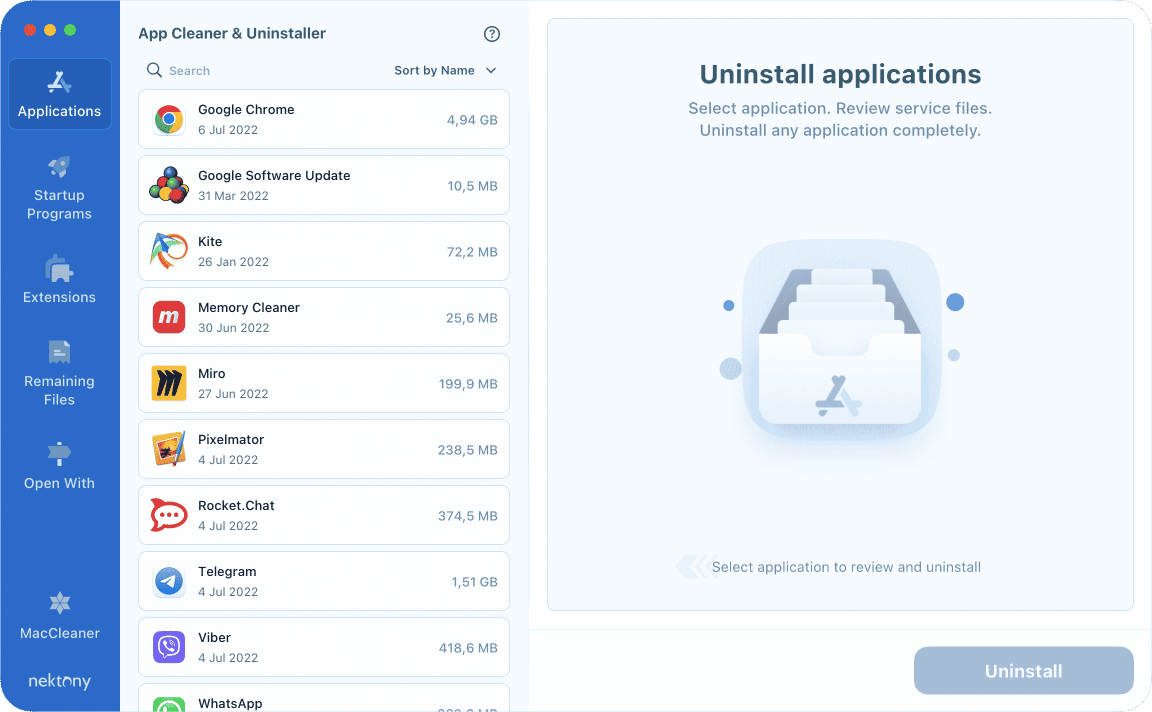Open the Open With section
1152x712 pixels.
(x=60, y=466)
